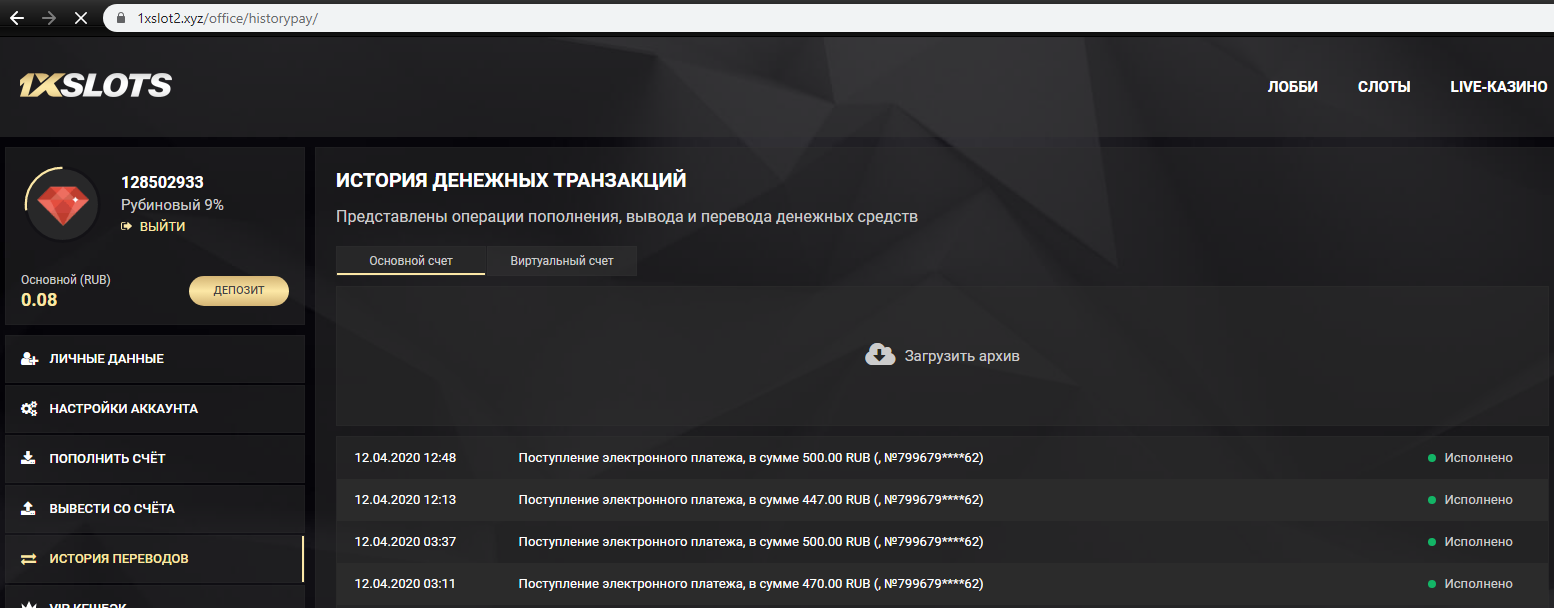Open ВЫВЕСТИ СО СЧЁТА in the sidebar
This screenshot has height=608, width=1554.
(155, 509)
